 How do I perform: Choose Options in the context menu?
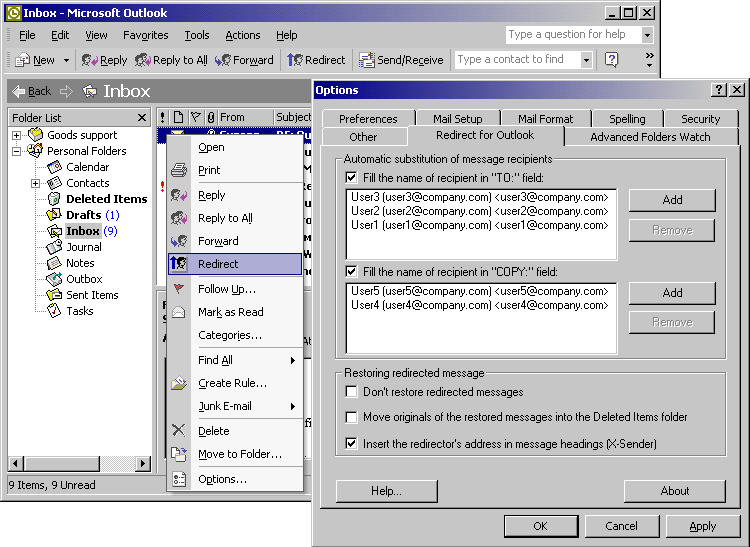235,479
